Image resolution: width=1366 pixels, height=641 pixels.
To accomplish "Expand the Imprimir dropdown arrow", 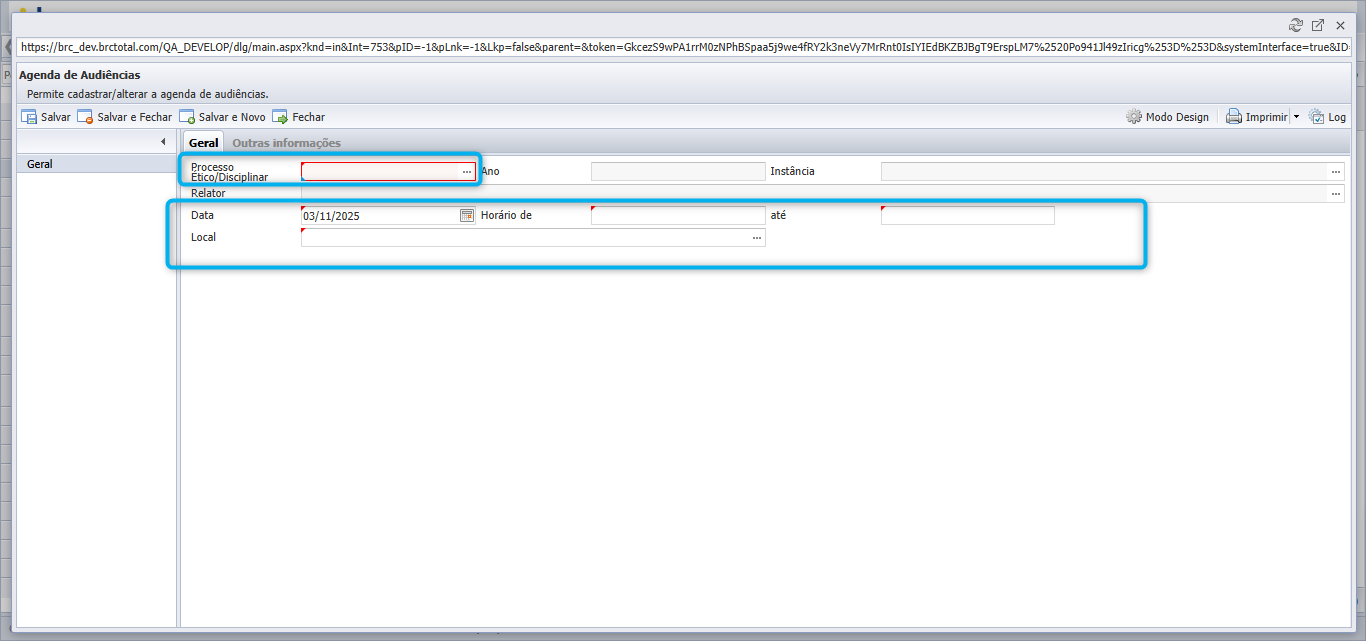I will 1296,117.
